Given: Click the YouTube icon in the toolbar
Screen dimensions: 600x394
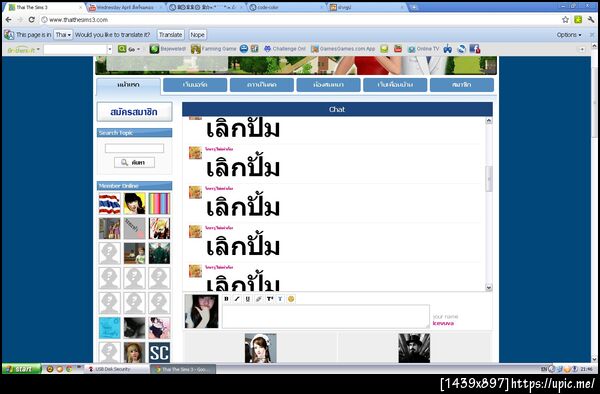Looking at the screenshot, I should [x=398, y=49].
